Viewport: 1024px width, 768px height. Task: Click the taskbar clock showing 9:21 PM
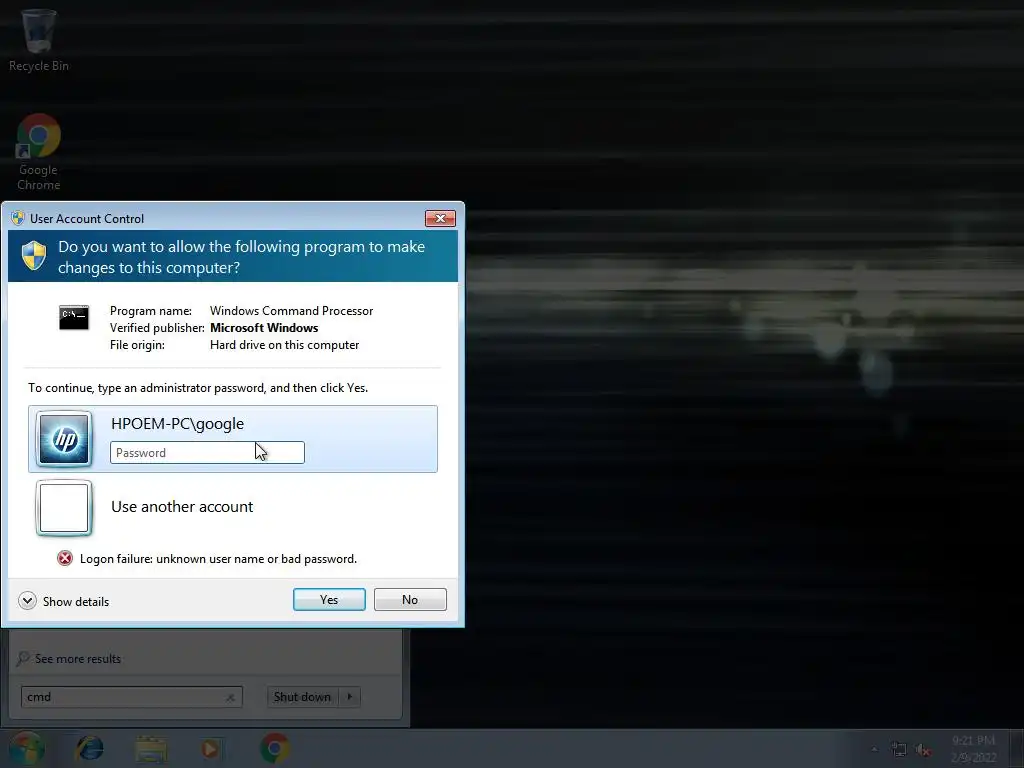[973, 748]
